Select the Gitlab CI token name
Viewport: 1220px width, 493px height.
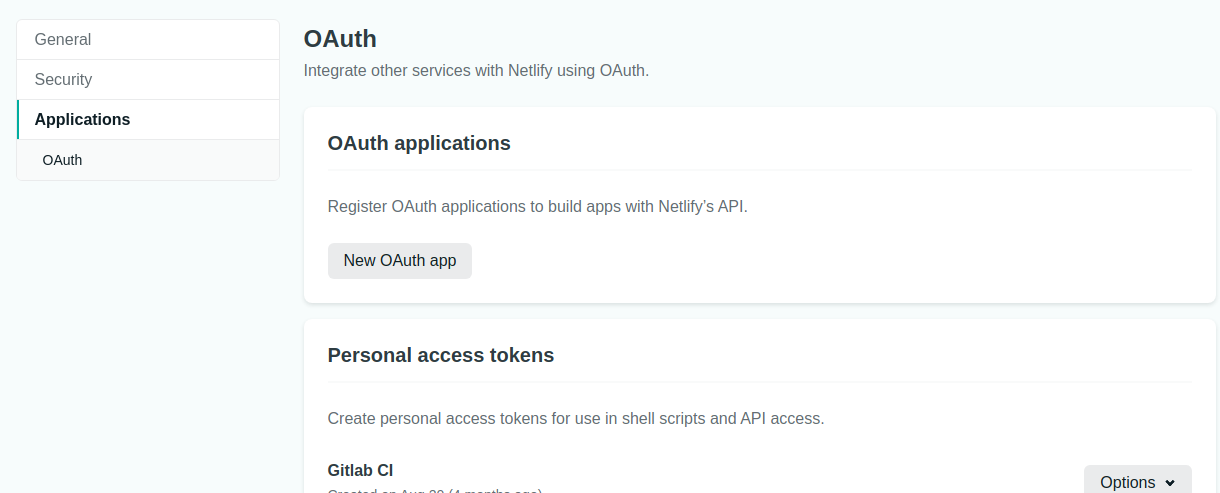pos(360,470)
